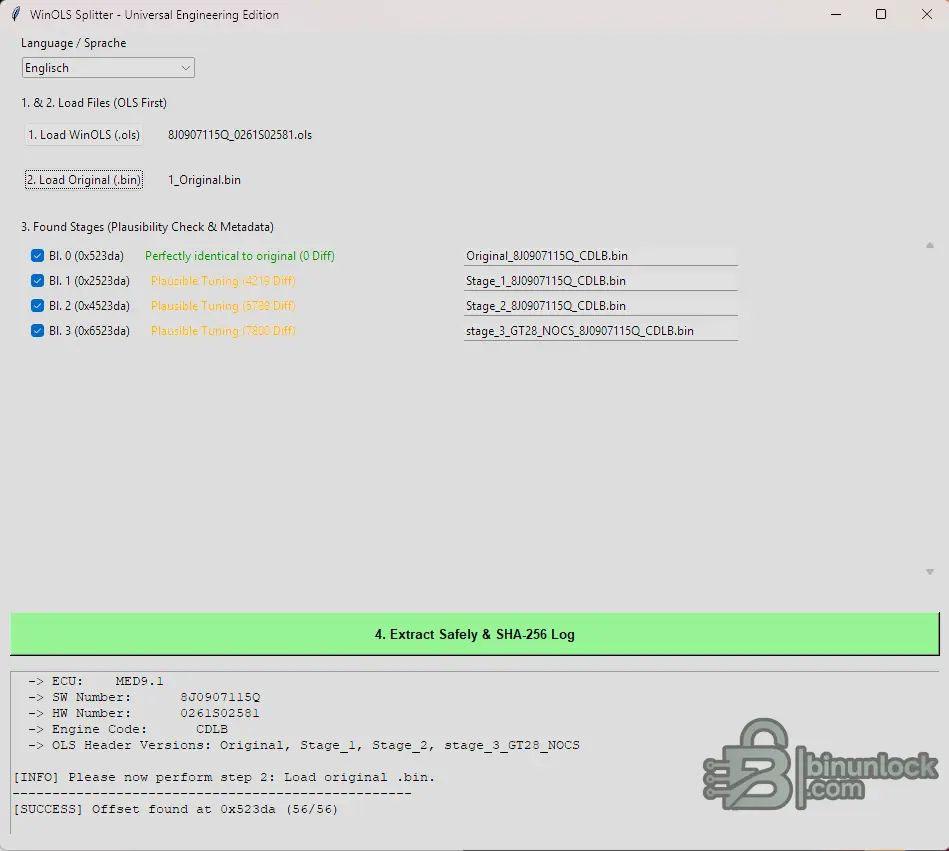Click the stages list scroll down arrow

[x=930, y=572]
